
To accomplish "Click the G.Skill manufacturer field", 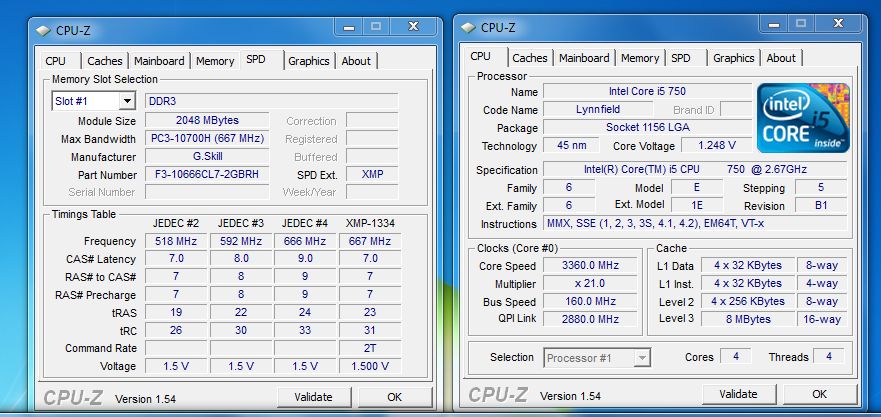I will click(207, 156).
